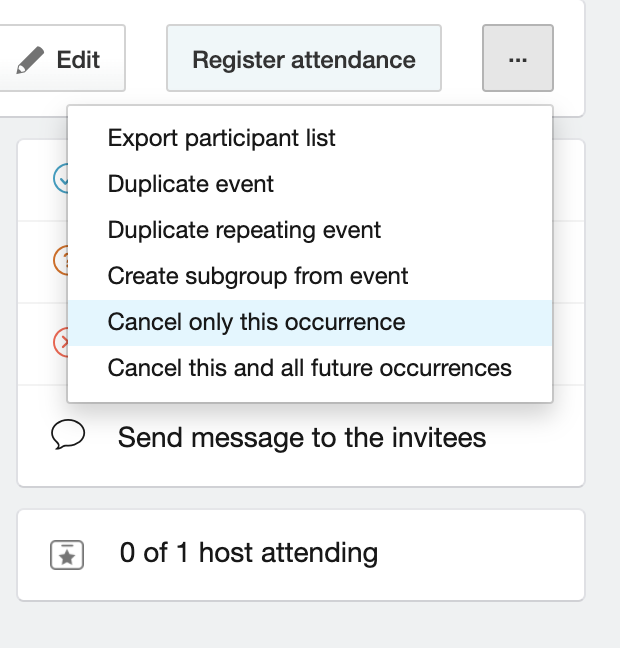620x648 pixels.
Task: Click the star host badge icon
Action: 67,555
